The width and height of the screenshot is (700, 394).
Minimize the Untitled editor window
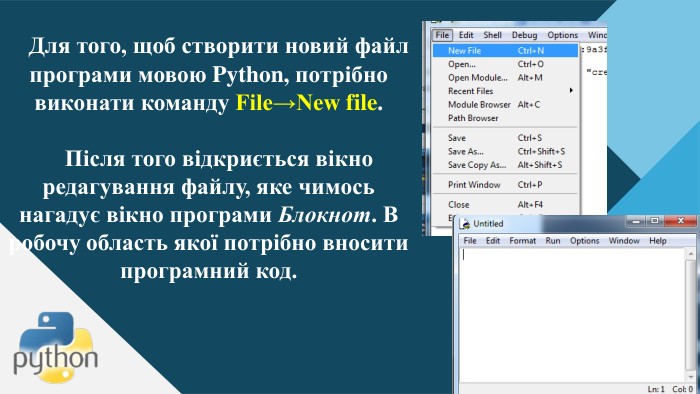coord(636,220)
